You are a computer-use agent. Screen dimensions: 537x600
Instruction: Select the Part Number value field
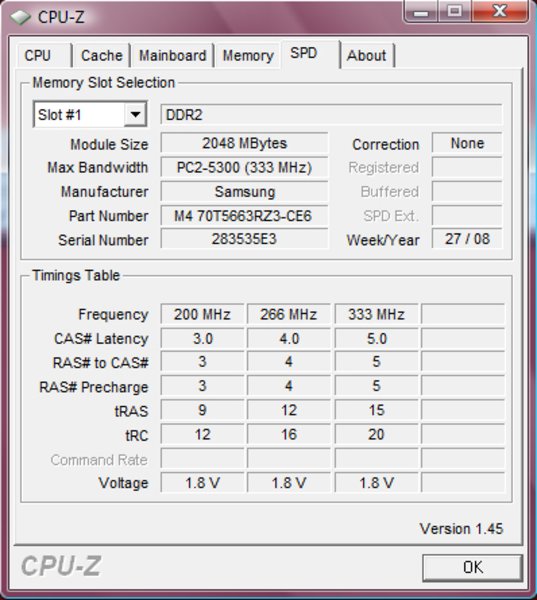244,216
